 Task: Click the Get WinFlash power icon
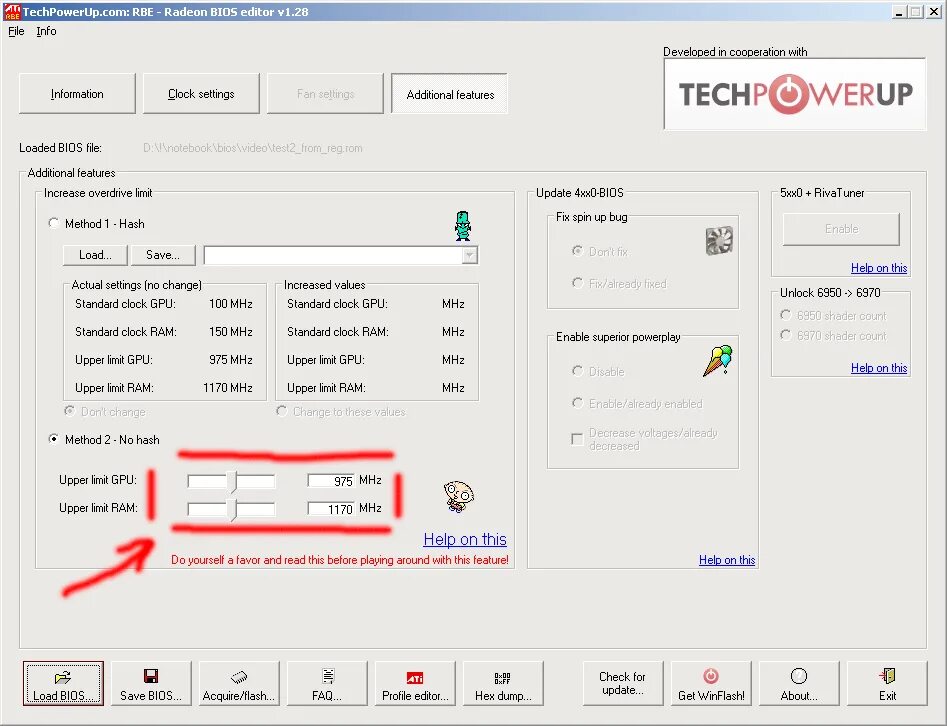711,676
